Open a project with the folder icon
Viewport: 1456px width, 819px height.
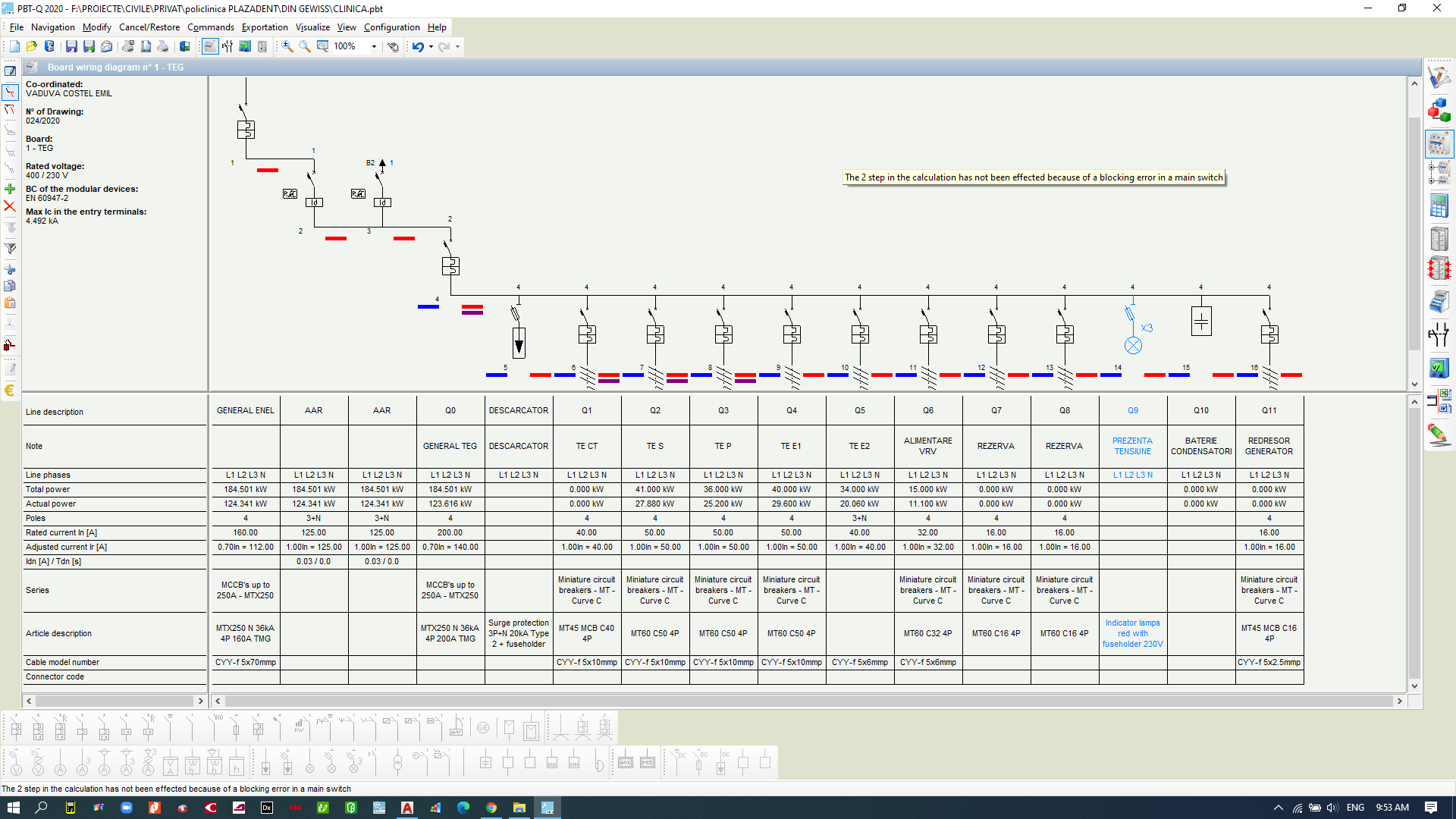click(x=32, y=46)
